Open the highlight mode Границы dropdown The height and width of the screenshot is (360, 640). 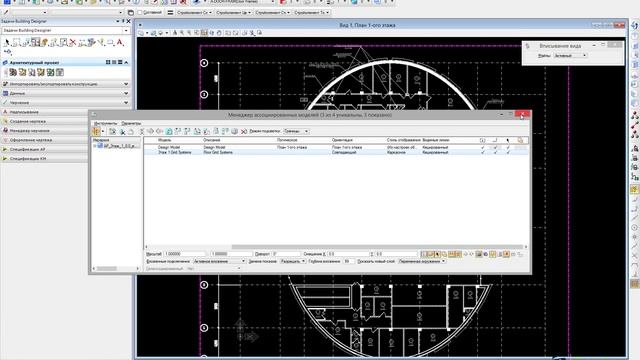coord(296,131)
